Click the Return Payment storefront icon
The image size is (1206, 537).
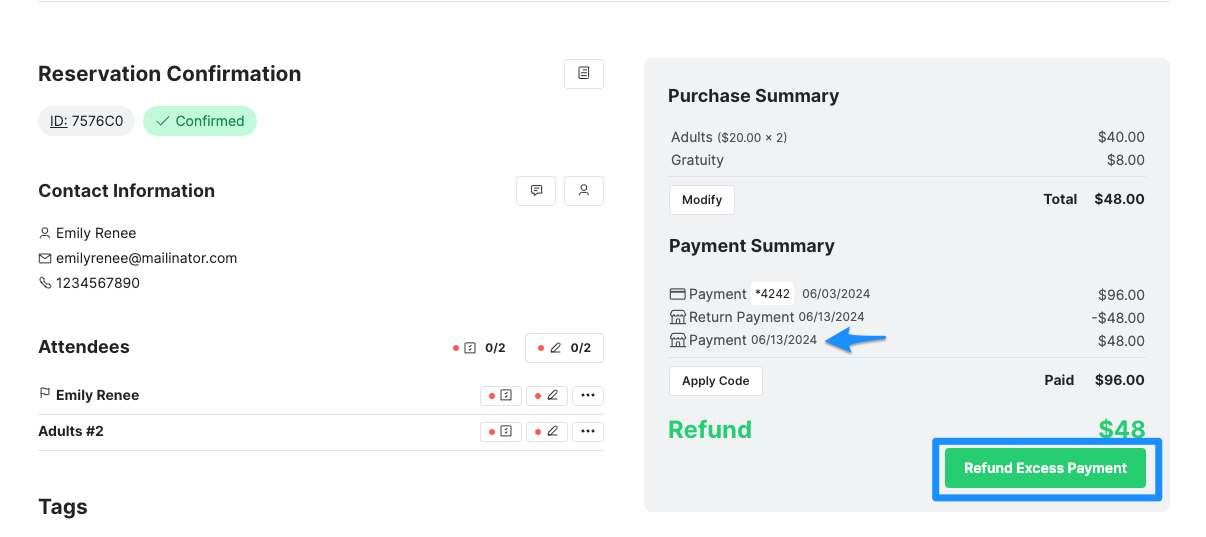[678, 317]
